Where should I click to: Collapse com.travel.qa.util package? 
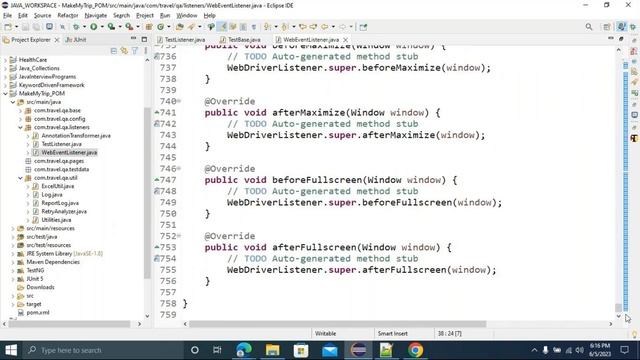coord(20,178)
